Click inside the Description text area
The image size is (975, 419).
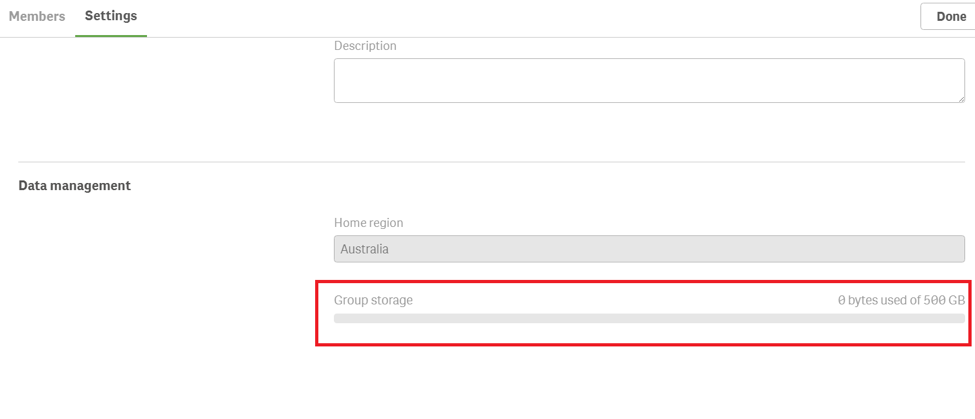tap(648, 80)
